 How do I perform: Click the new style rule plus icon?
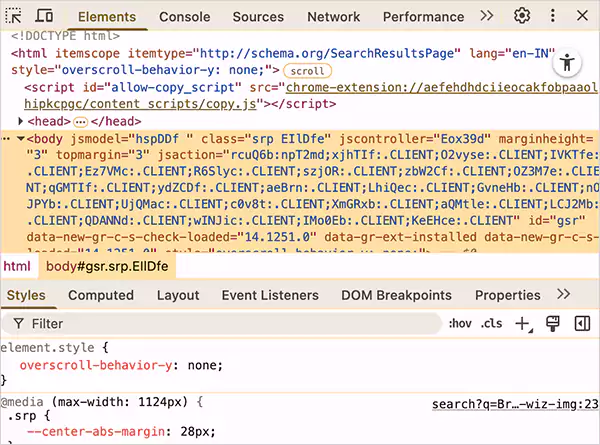[521, 324]
